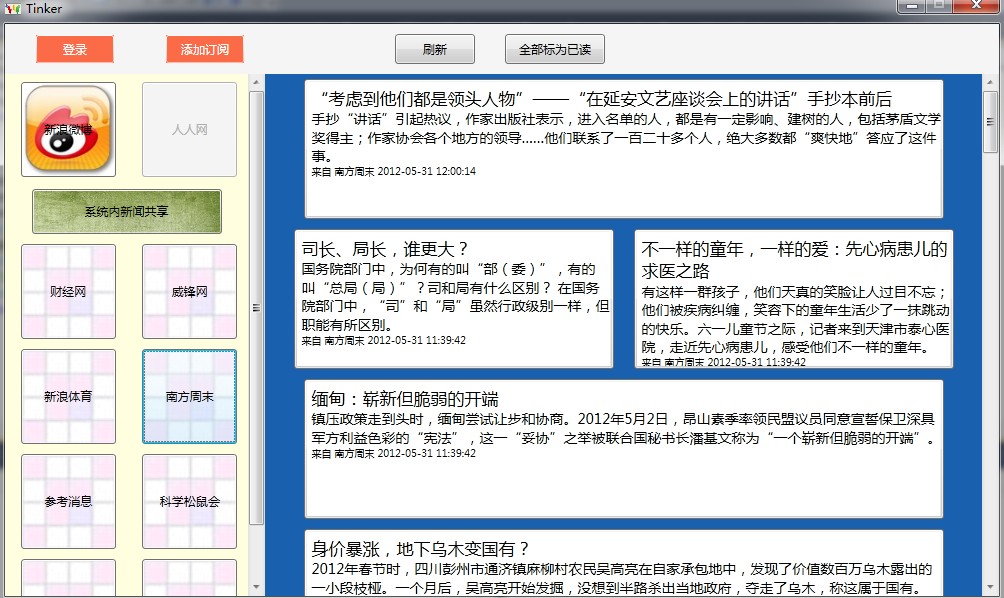This screenshot has width=1004, height=598.
Task: Select the 科学松鼠会 feed tile
Action: click(190, 501)
